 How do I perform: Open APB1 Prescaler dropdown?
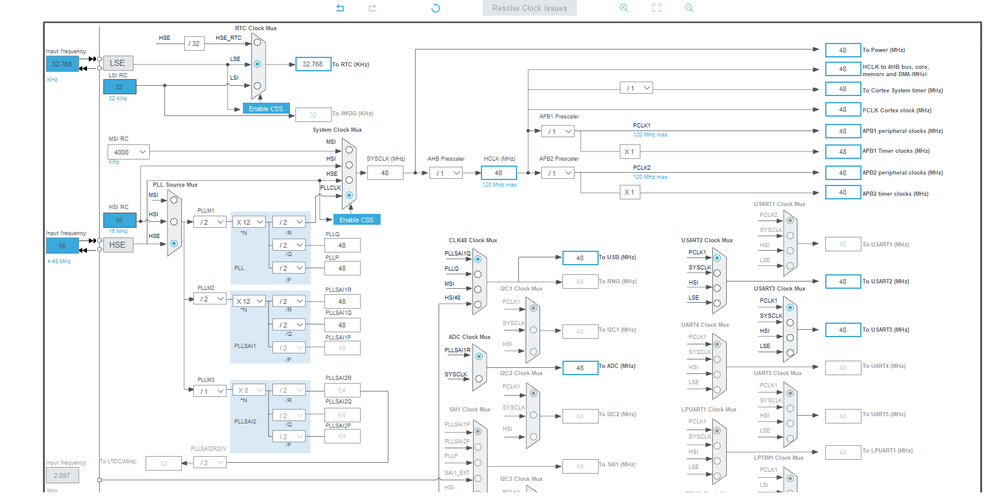tap(558, 131)
